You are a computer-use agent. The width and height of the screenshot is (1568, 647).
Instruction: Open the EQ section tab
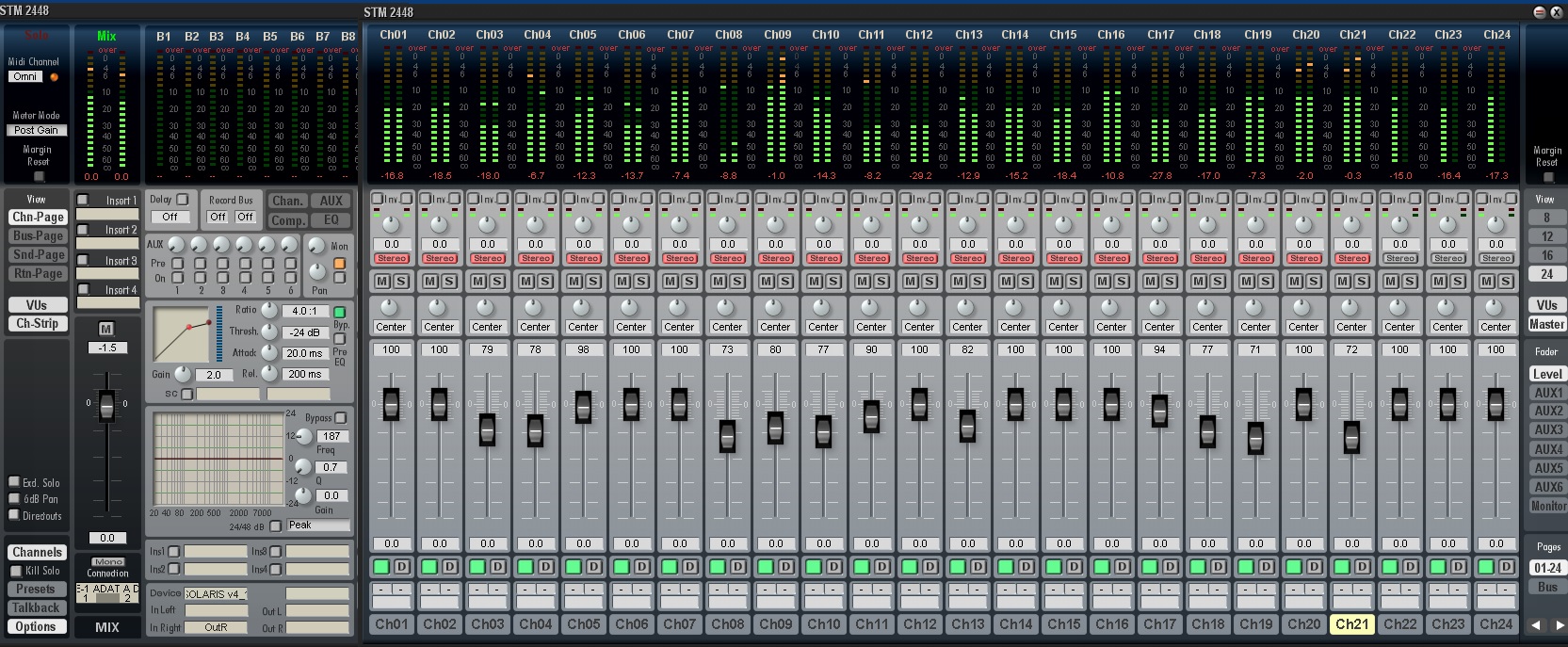click(x=331, y=220)
